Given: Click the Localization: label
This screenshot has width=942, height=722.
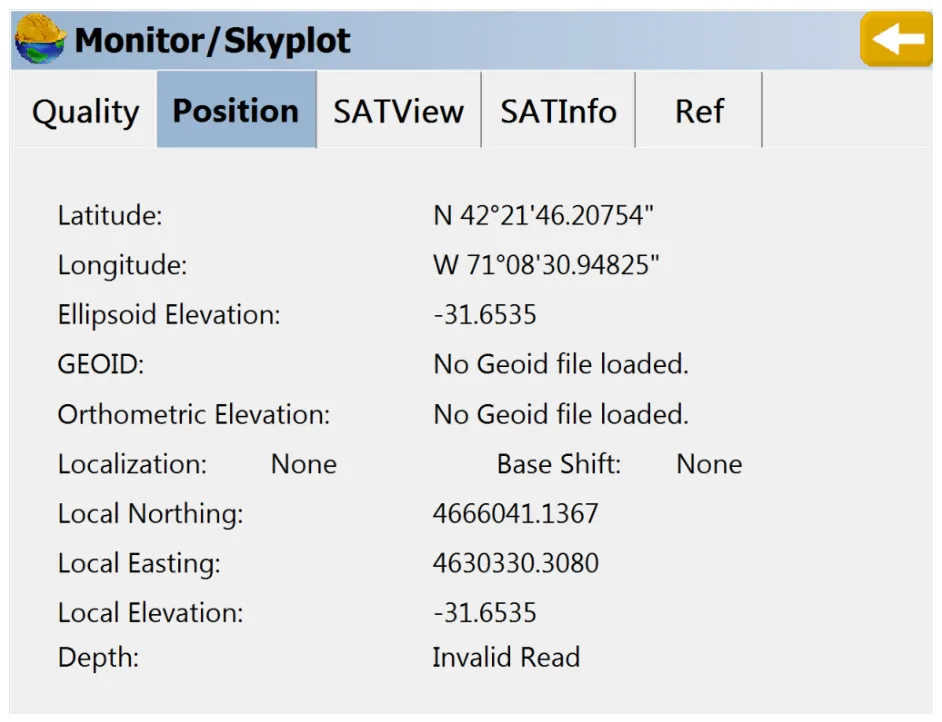Looking at the screenshot, I should point(132,464).
